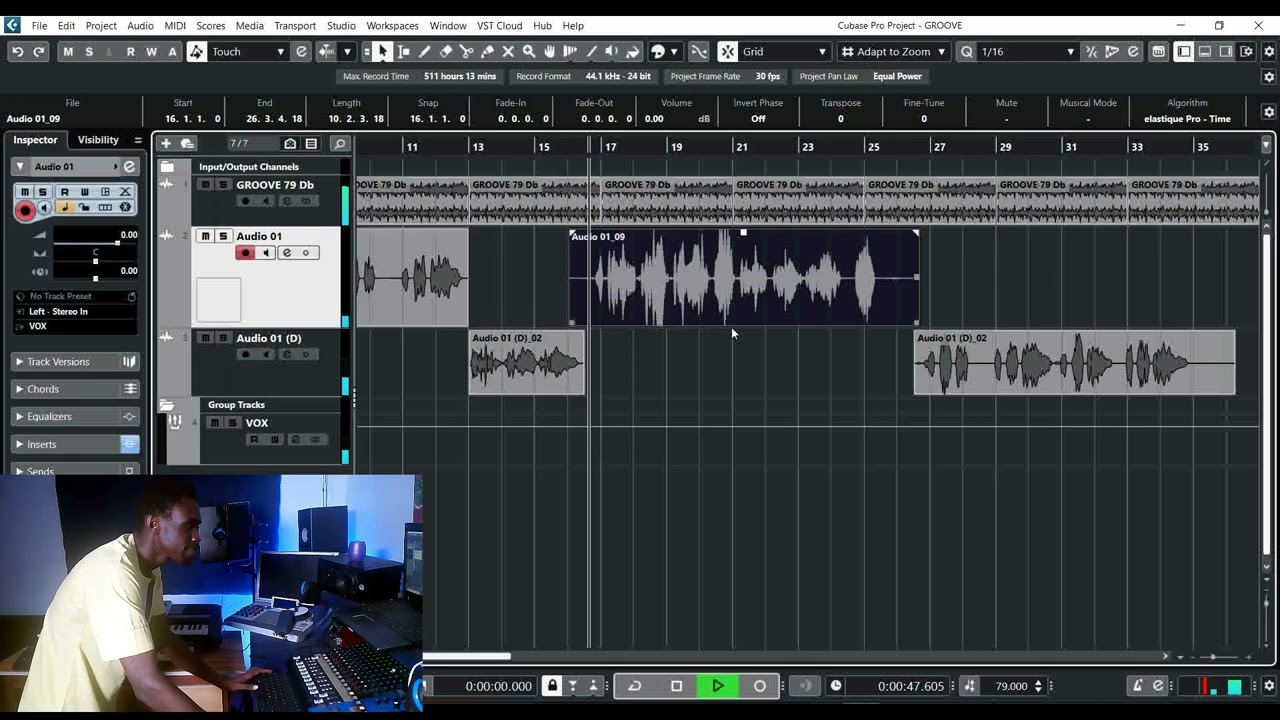Mute the VOX group track
The image size is (1280, 720).
pyautogui.click(x=215, y=423)
